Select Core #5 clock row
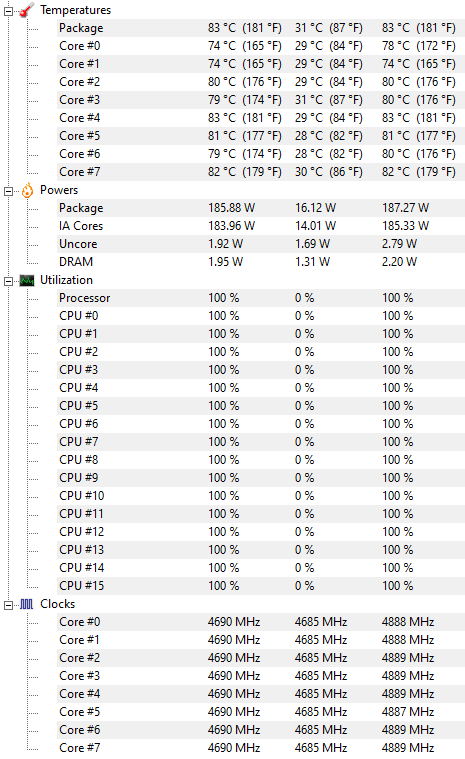This screenshot has width=465, height=759. pos(261,712)
